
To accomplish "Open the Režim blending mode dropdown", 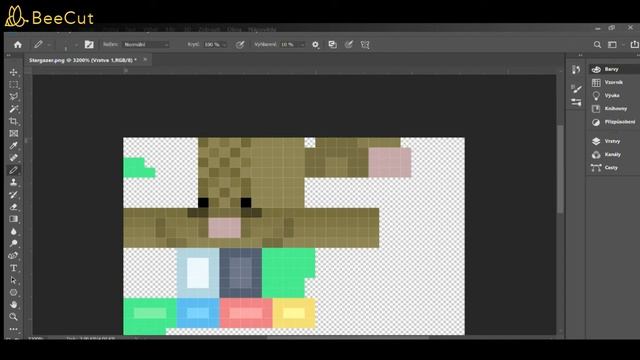I will tap(146, 44).
